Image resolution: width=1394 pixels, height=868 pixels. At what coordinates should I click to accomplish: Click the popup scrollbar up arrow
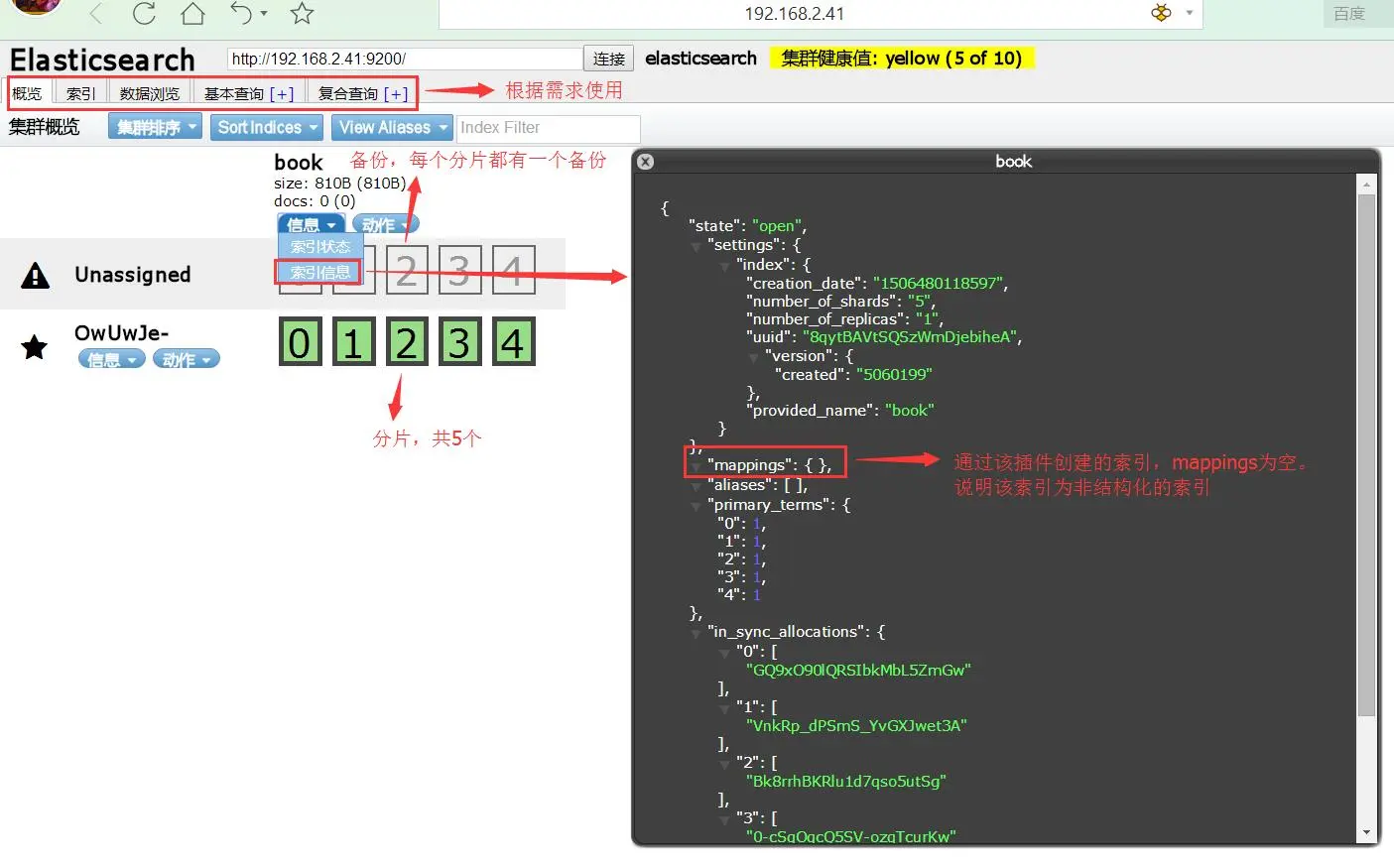[1366, 185]
